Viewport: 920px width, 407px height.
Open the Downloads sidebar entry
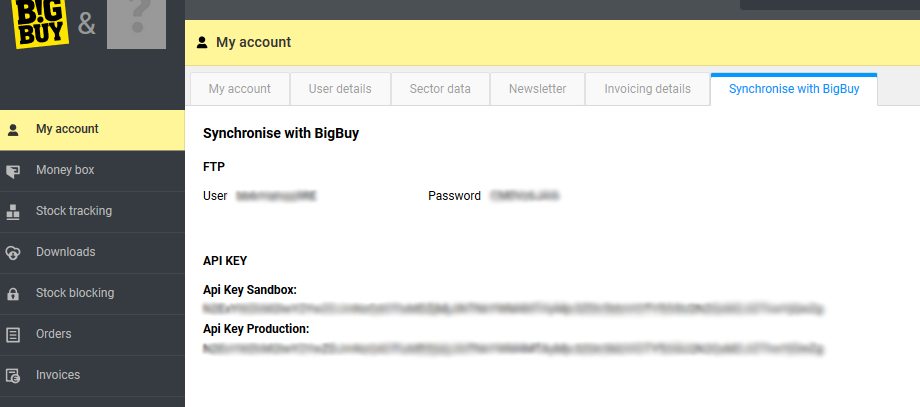click(66, 253)
